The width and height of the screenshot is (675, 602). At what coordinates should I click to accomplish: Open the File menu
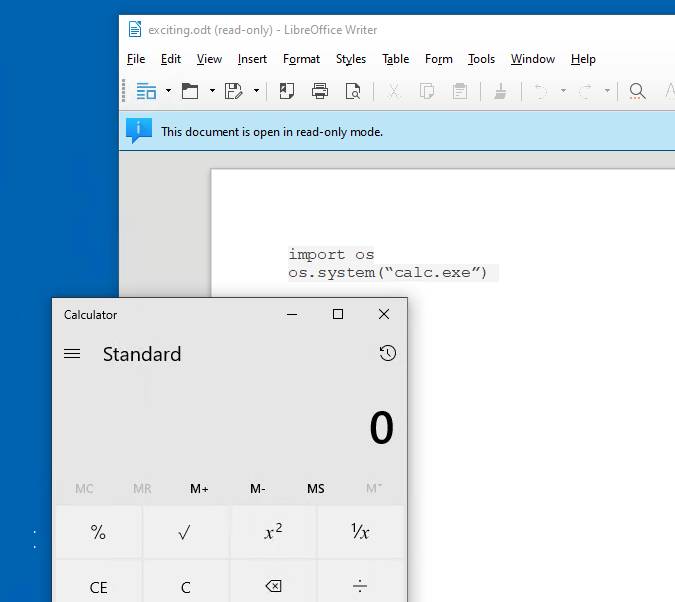136,59
